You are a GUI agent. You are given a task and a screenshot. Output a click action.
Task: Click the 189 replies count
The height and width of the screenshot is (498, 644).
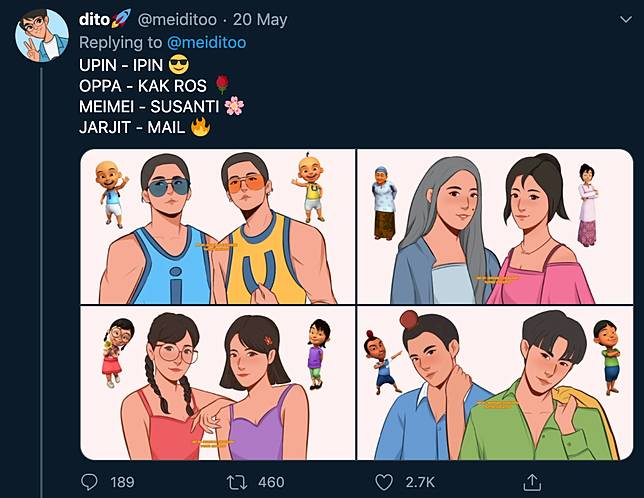122,482
